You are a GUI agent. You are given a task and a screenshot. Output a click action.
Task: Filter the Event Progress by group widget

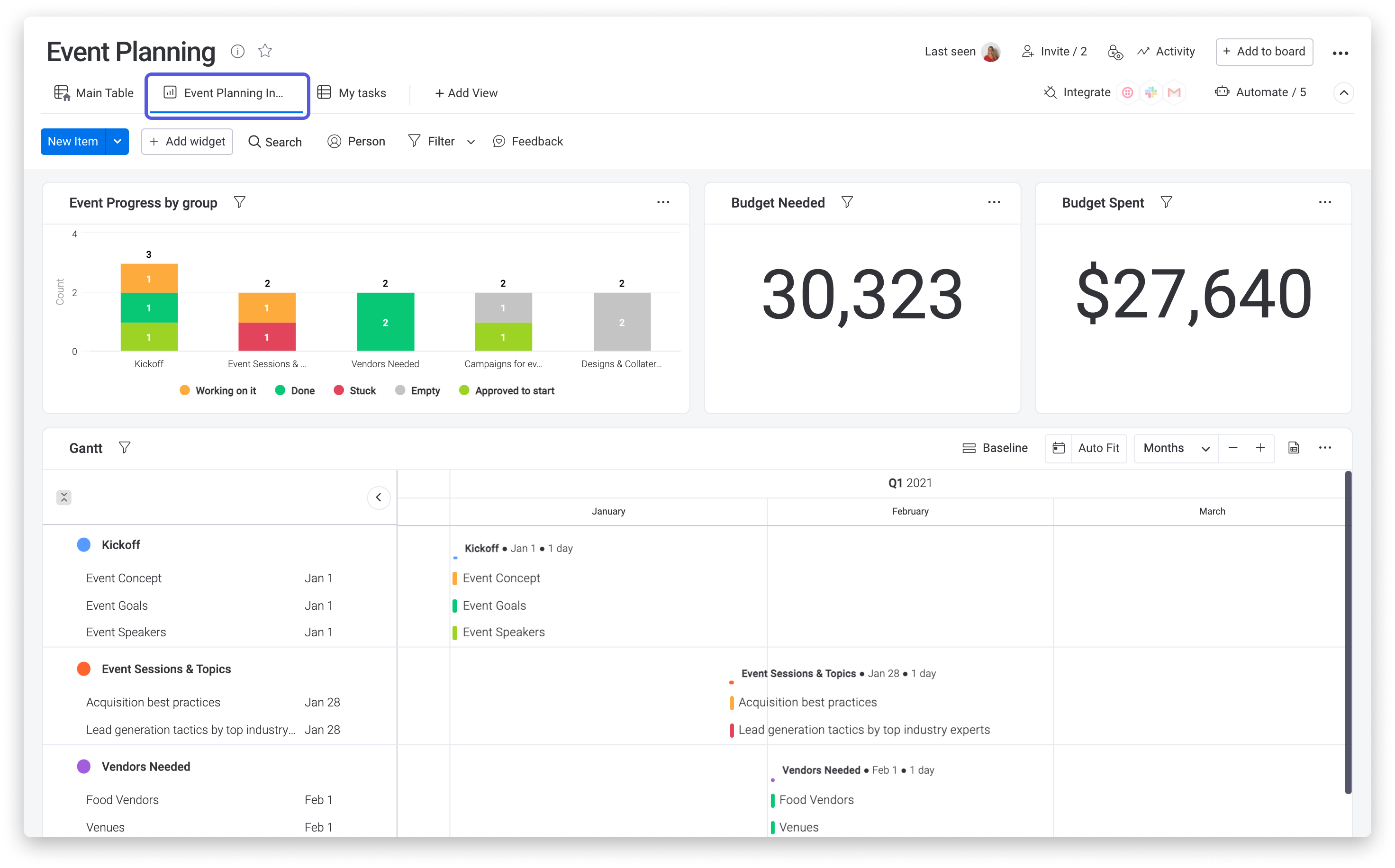pyautogui.click(x=240, y=202)
